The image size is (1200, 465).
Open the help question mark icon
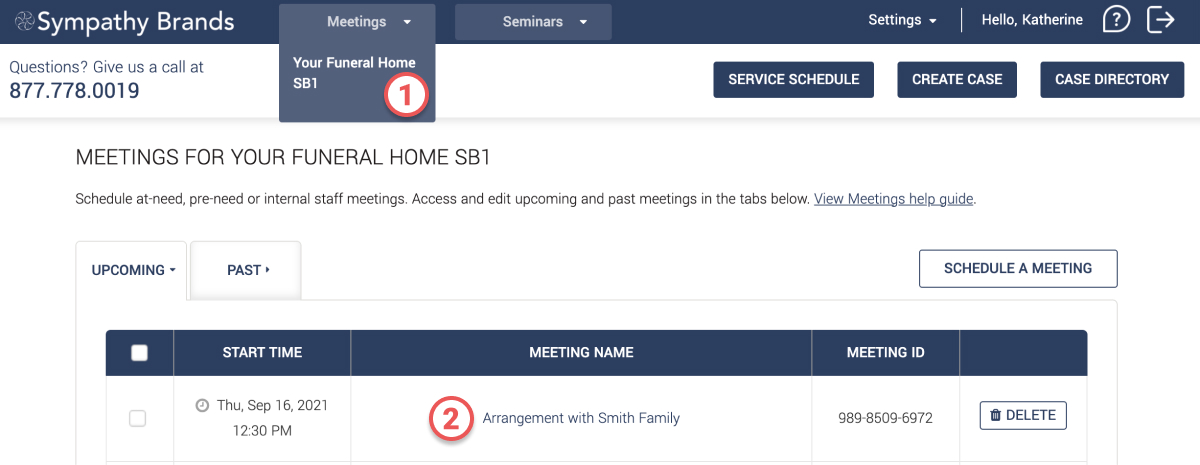pos(1116,20)
